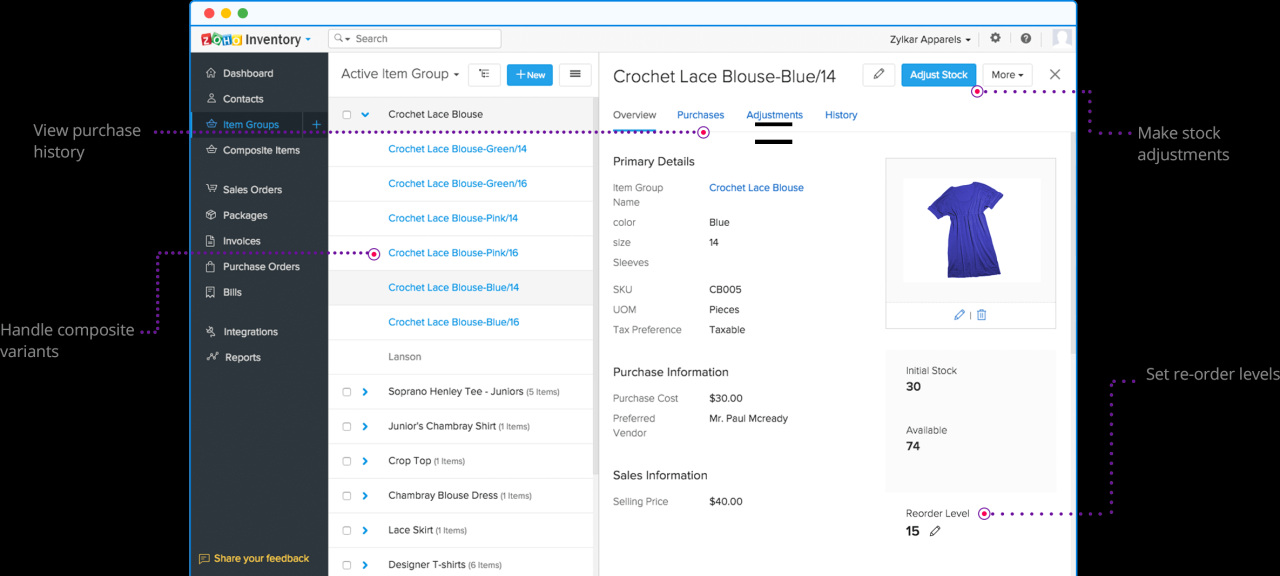Screen dimensions: 1280x576
Task: Open Zoho Inventory settings gear
Action: (994, 37)
